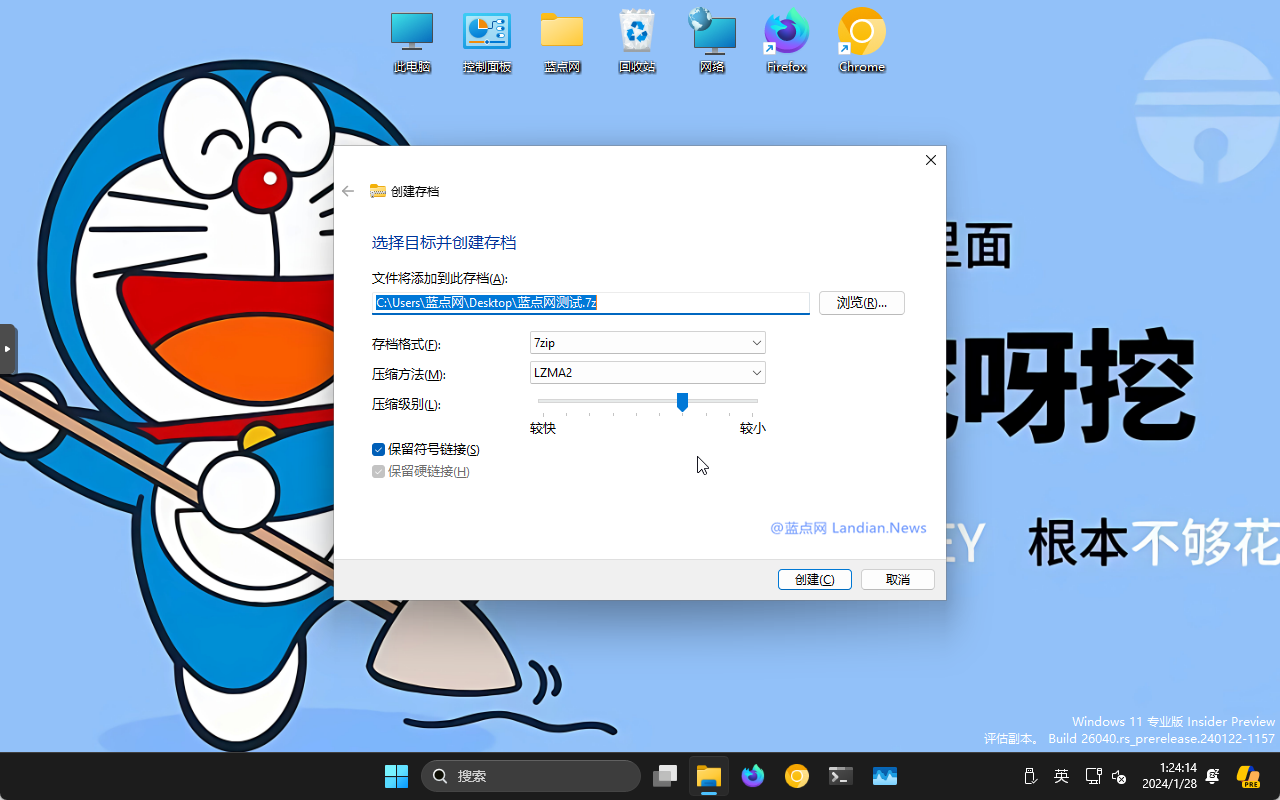Open network status tray icon

tap(1093, 776)
